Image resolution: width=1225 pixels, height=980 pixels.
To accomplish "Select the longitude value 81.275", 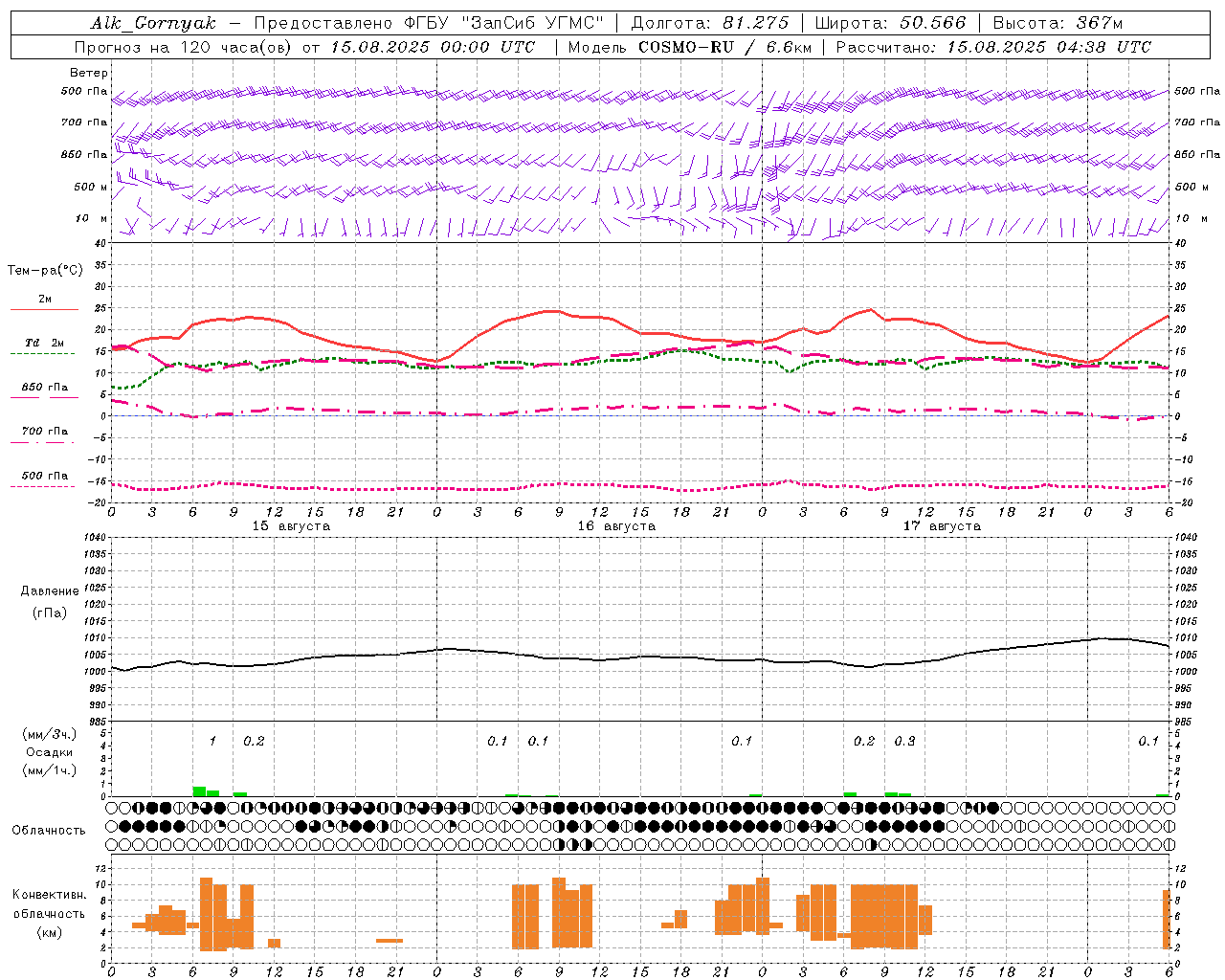I will point(756,23).
